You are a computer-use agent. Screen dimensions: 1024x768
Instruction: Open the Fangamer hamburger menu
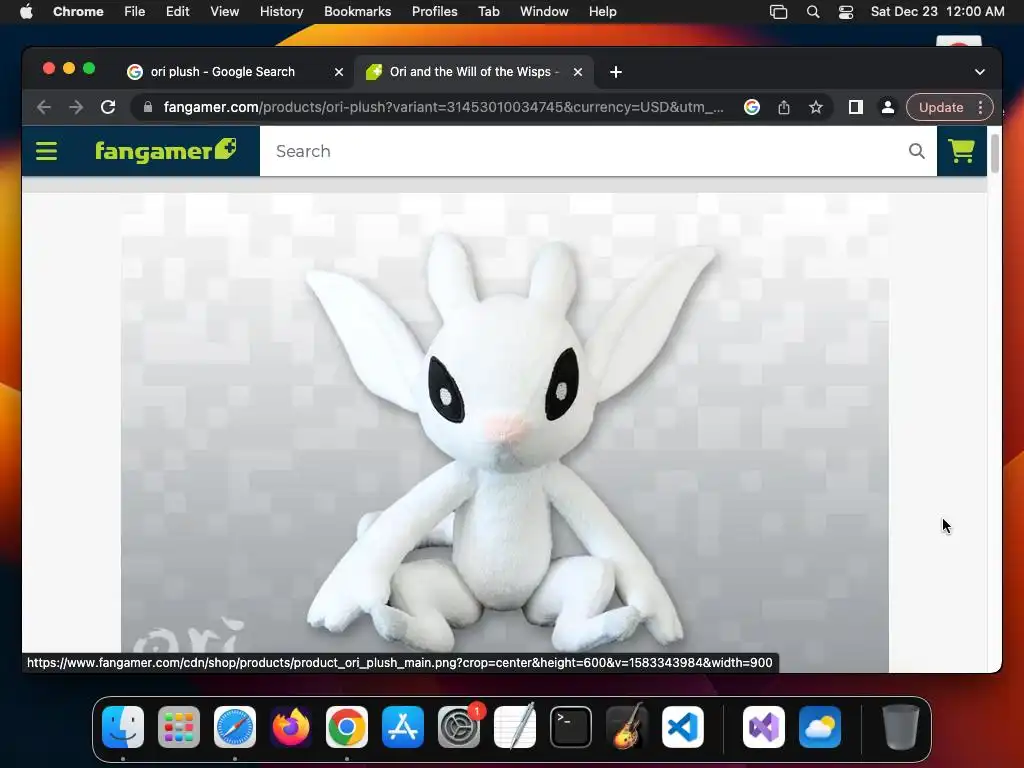pyautogui.click(x=46, y=151)
